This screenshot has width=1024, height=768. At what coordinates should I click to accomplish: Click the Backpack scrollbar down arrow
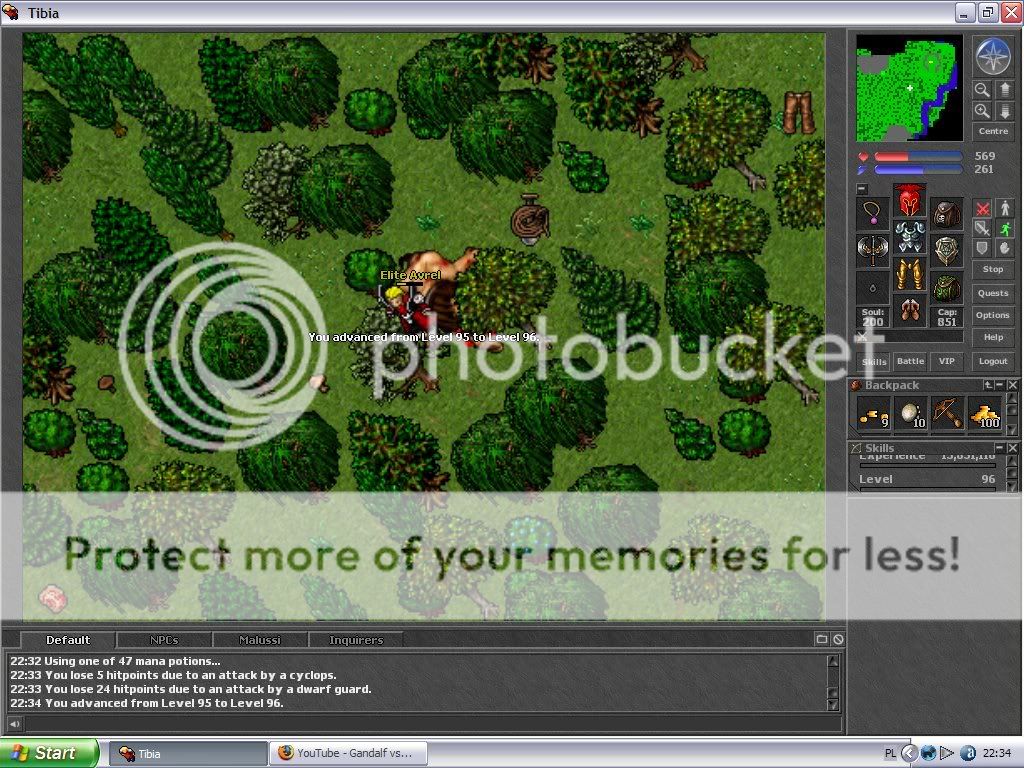pyautogui.click(x=1012, y=429)
